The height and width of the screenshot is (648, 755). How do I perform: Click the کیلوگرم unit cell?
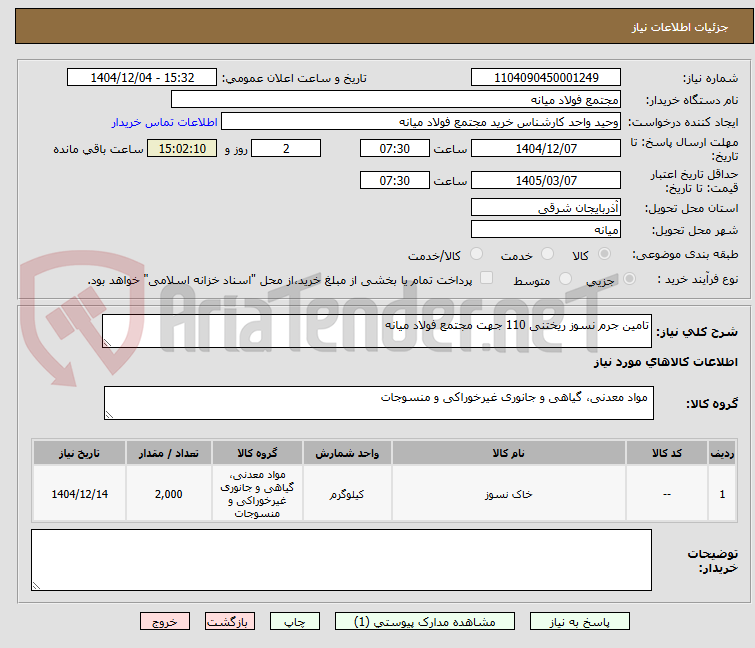click(x=347, y=494)
